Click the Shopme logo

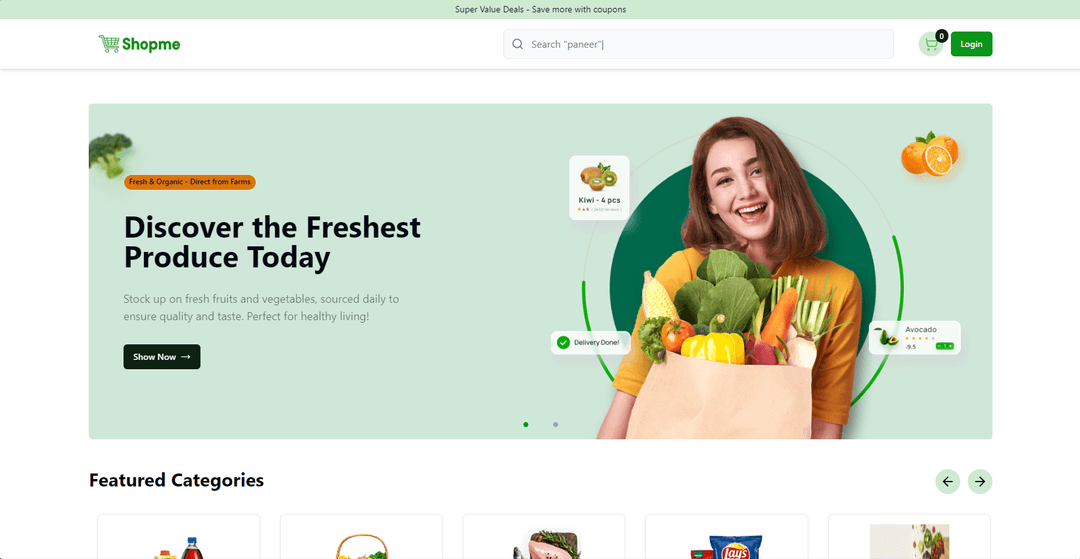[139, 44]
